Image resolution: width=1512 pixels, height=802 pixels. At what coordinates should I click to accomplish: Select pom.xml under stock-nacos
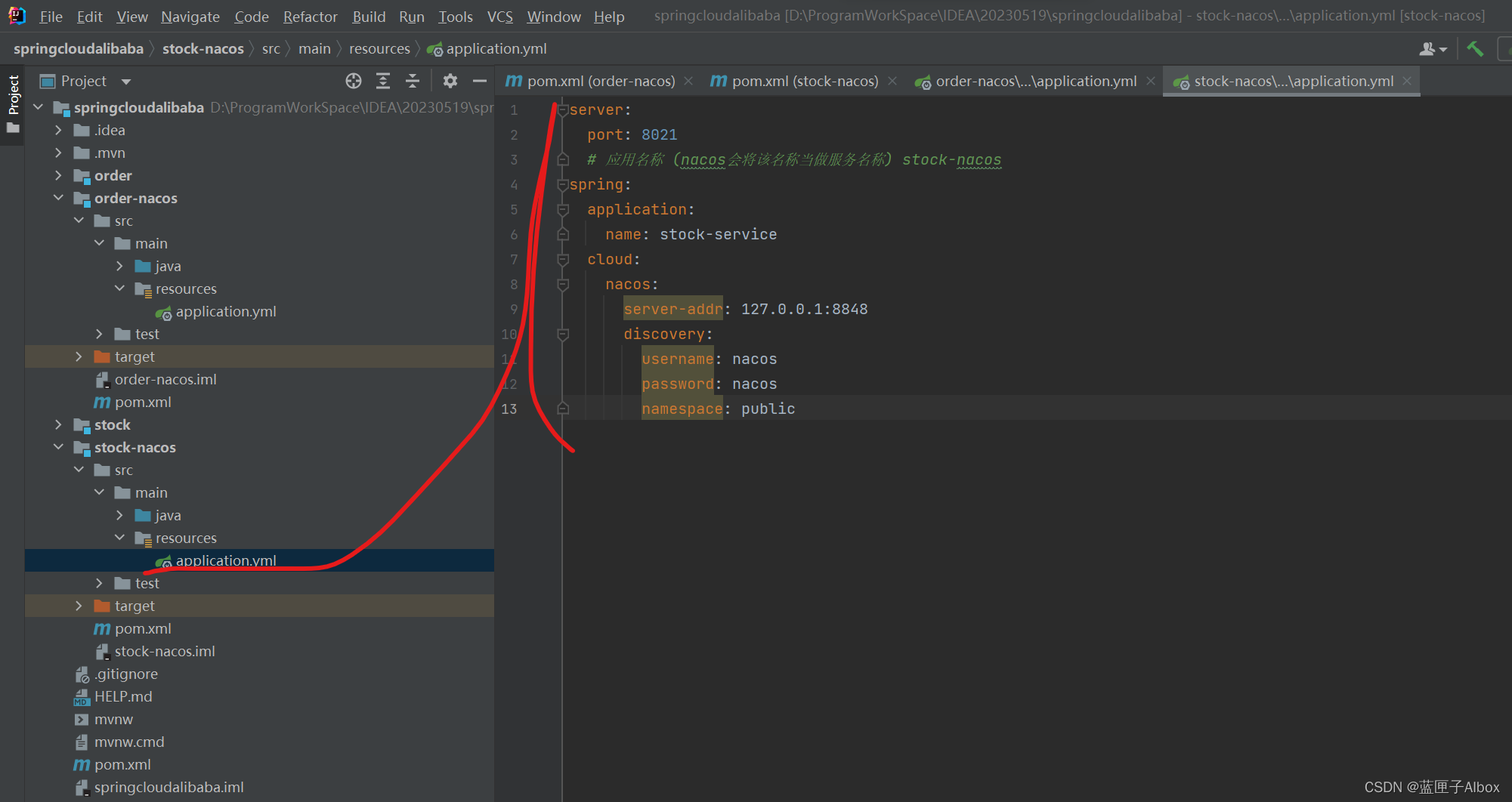[143, 628]
